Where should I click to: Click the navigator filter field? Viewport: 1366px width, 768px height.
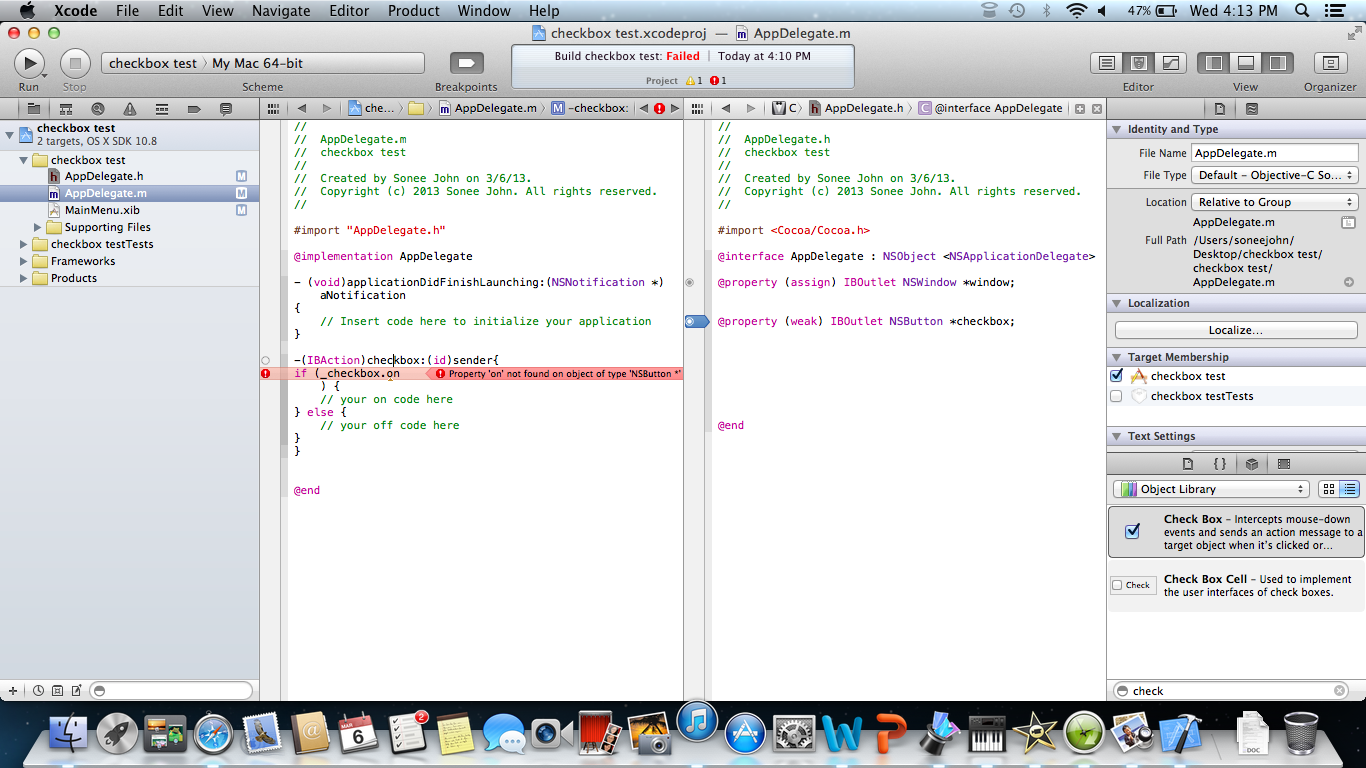171,691
